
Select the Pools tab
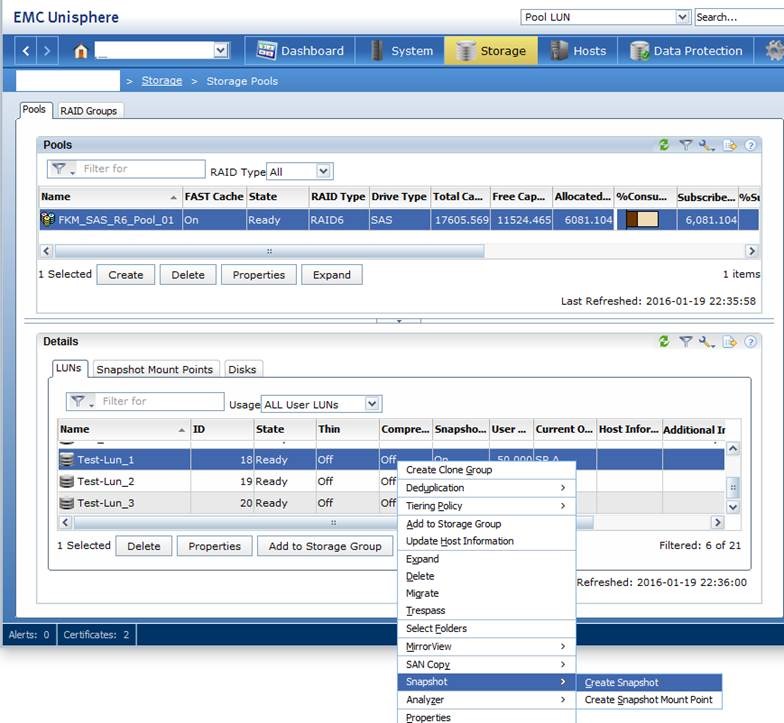point(34,110)
